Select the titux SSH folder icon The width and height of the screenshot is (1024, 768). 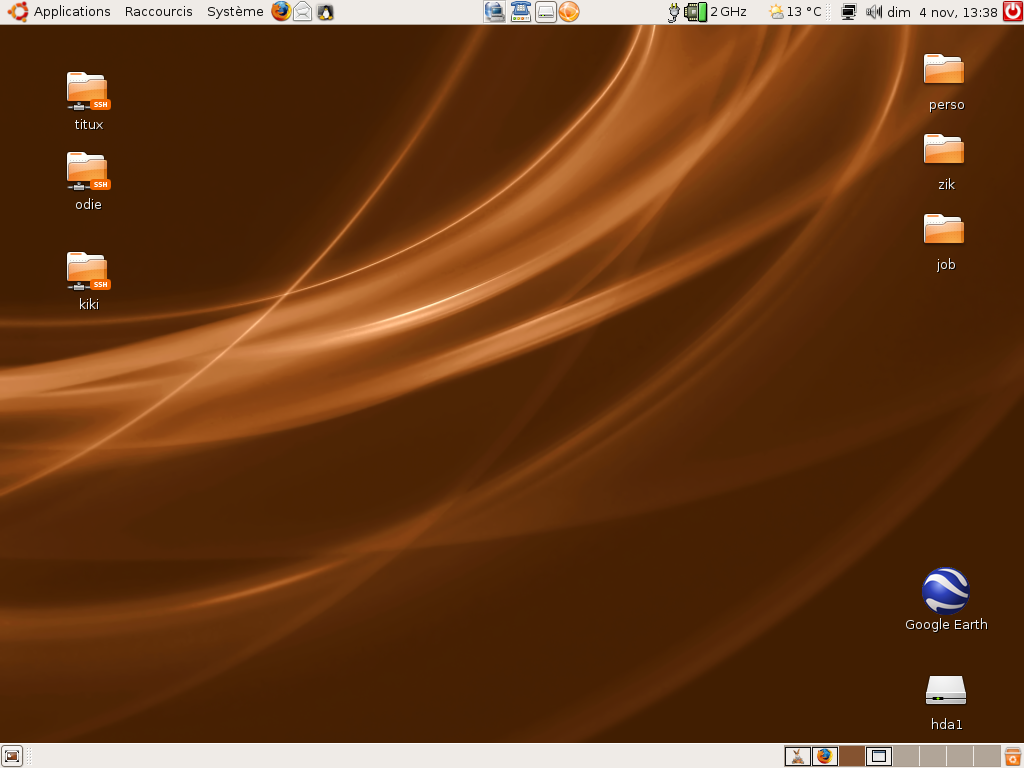coord(88,101)
